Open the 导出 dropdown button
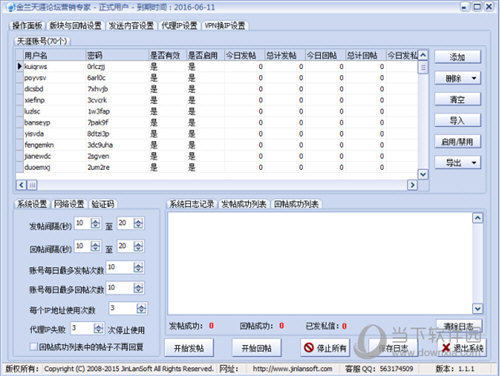The width and height of the screenshot is (500, 376). (x=457, y=163)
